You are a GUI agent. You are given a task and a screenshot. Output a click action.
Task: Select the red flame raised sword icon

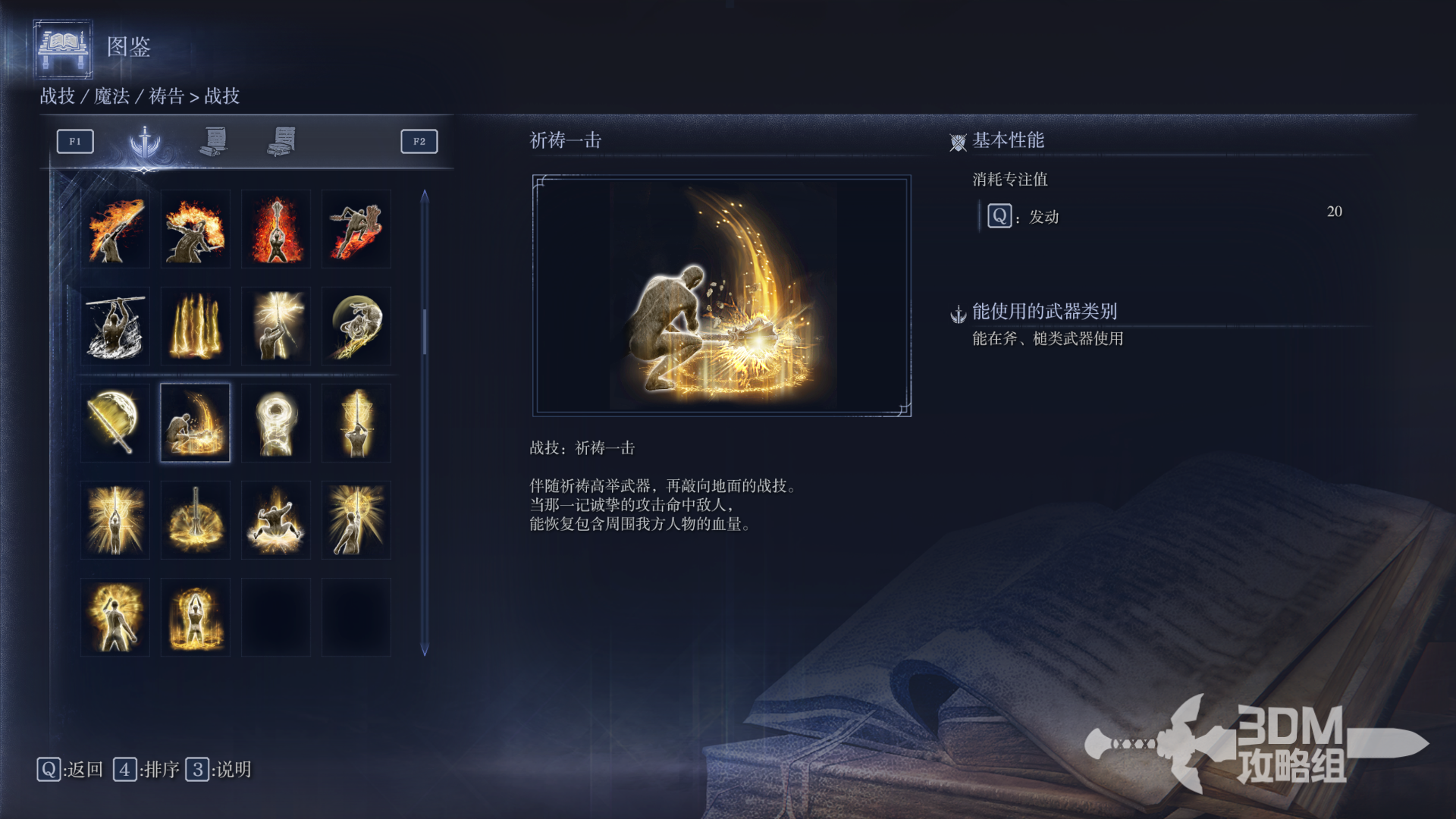[276, 229]
